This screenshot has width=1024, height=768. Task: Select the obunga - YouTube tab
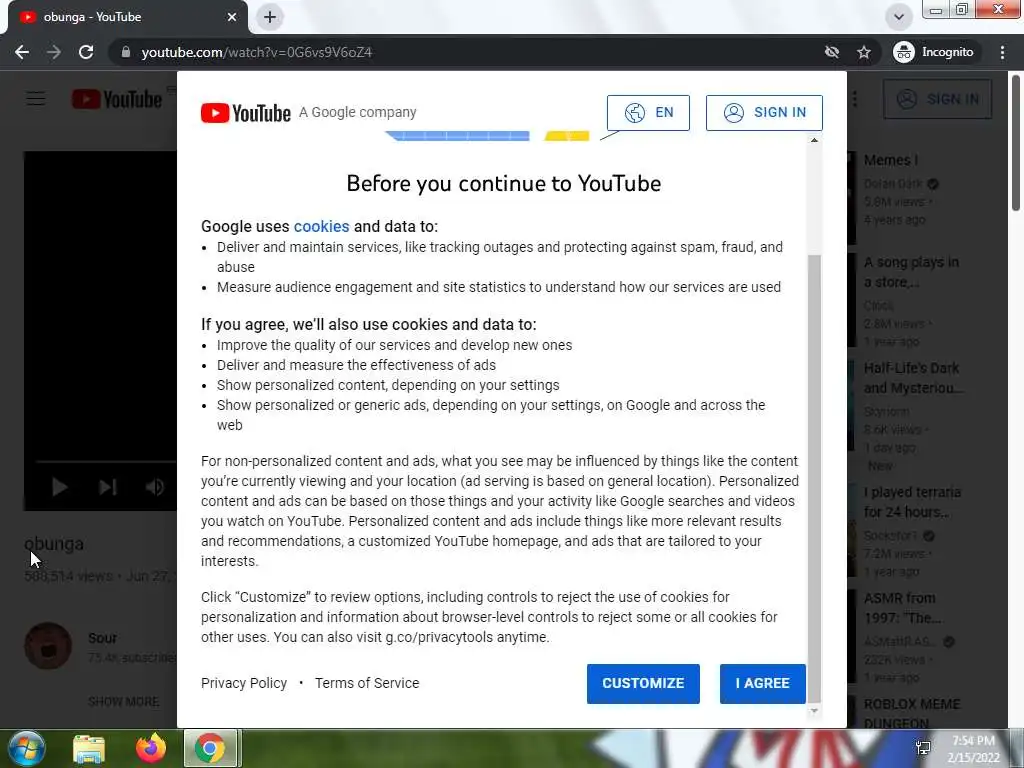point(124,17)
